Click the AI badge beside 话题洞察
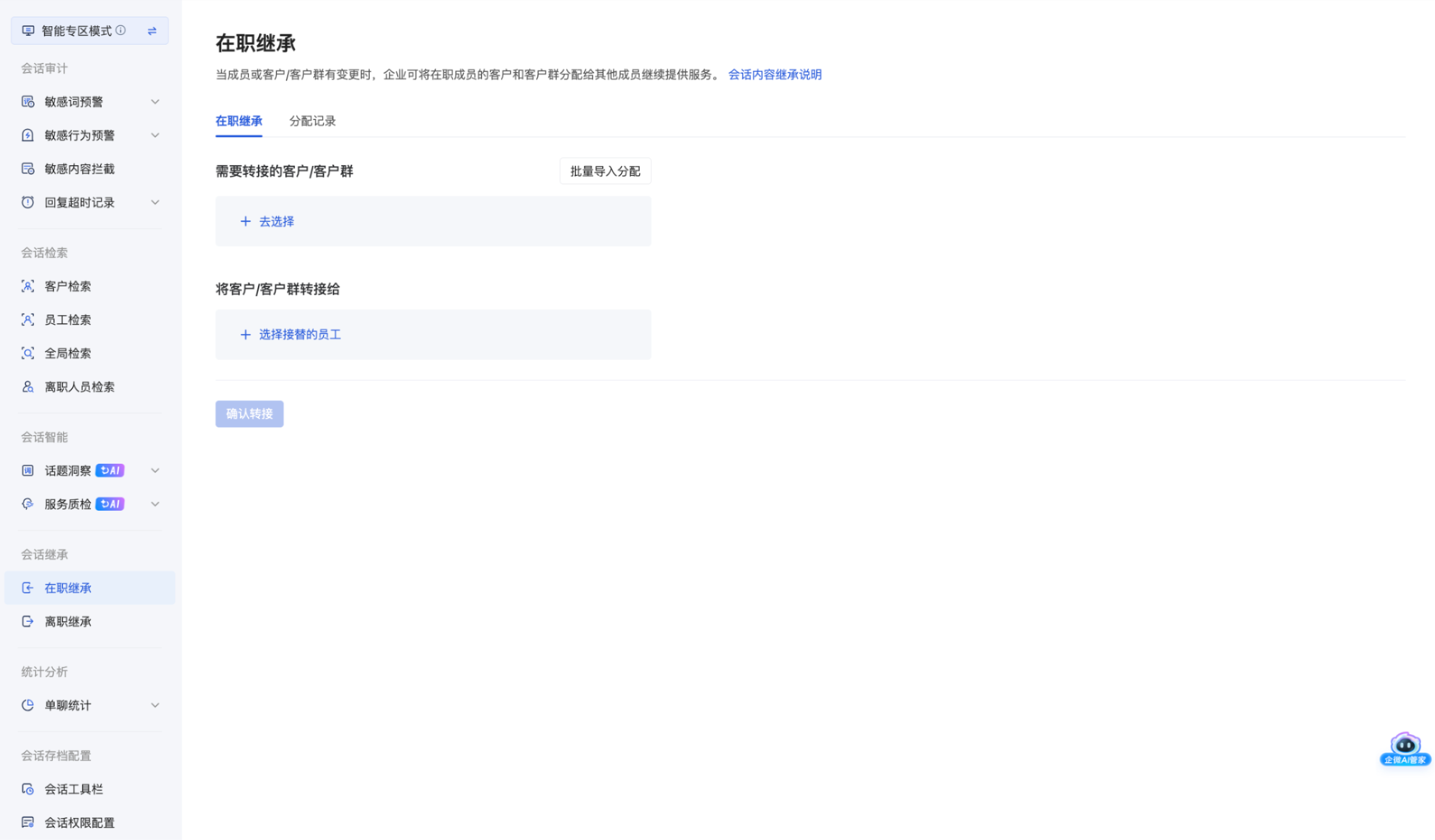This screenshot has height=840, width=1435. [110, 471]
